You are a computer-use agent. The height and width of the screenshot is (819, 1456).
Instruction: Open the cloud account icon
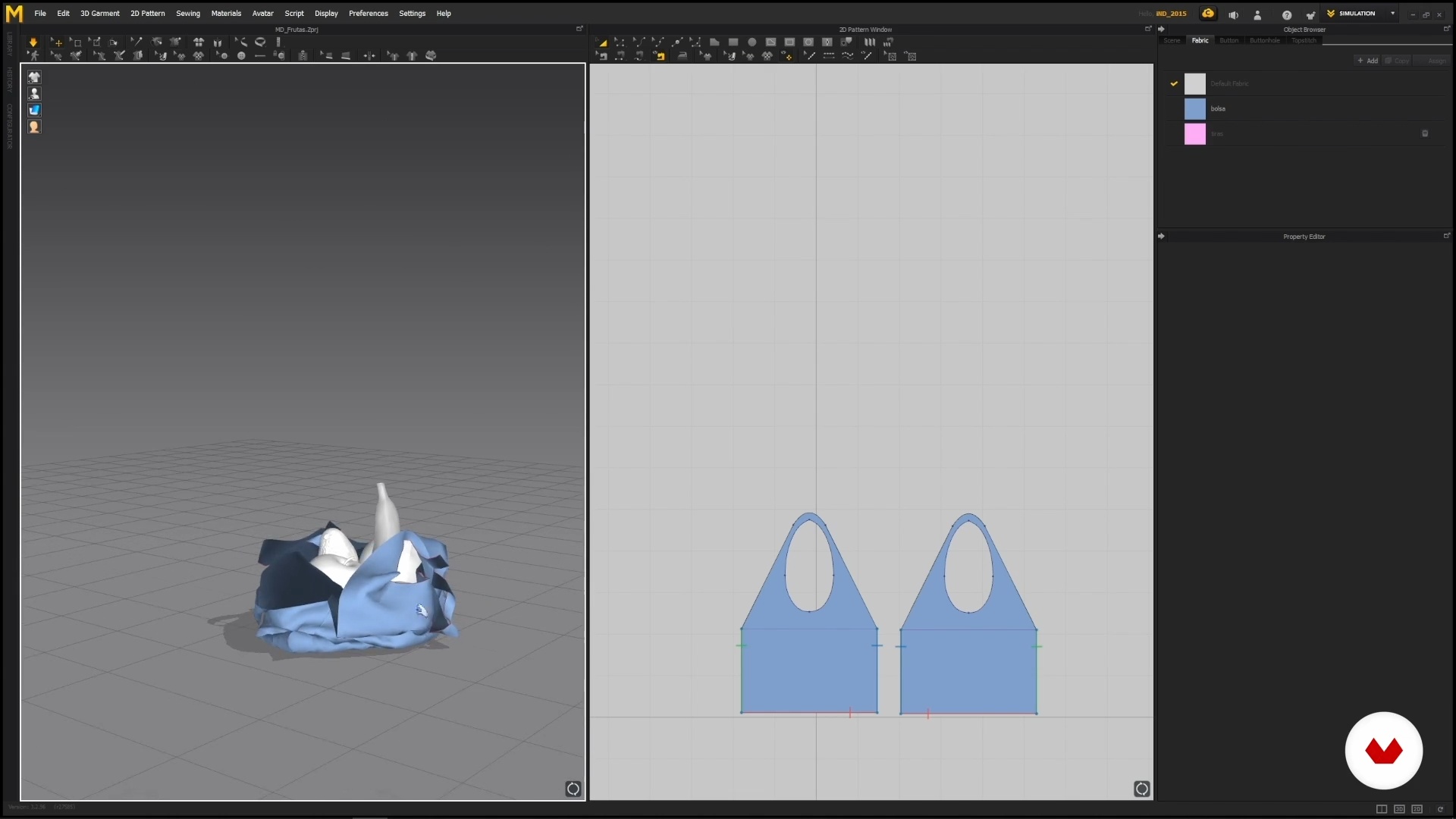pos(1207,14)
